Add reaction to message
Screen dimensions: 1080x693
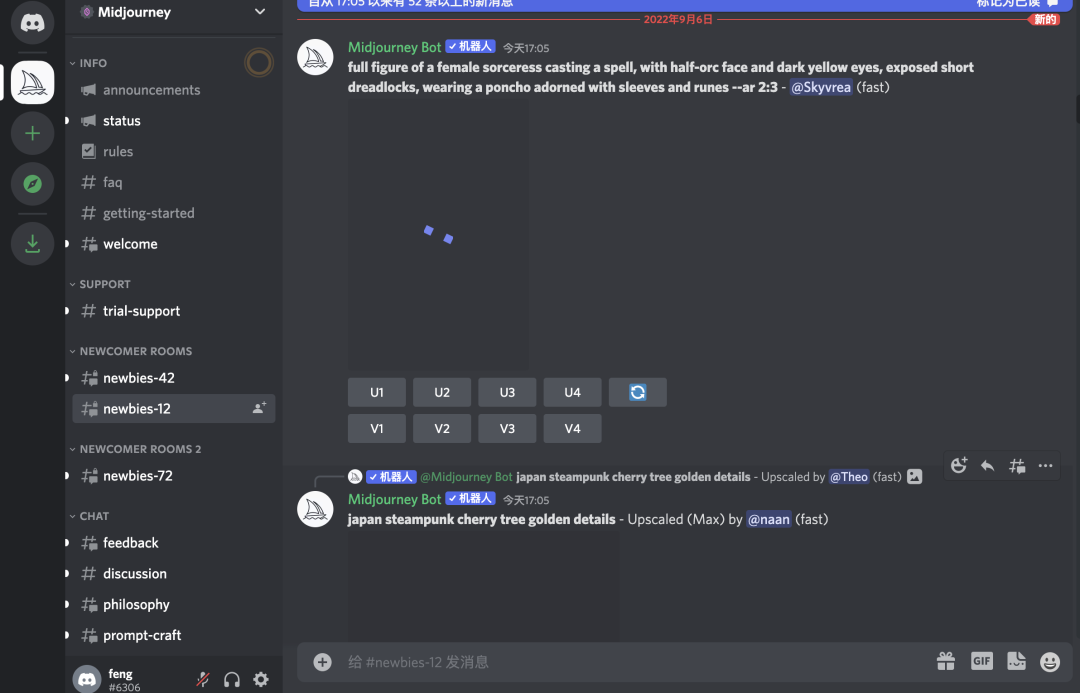(x=959, y=466)
